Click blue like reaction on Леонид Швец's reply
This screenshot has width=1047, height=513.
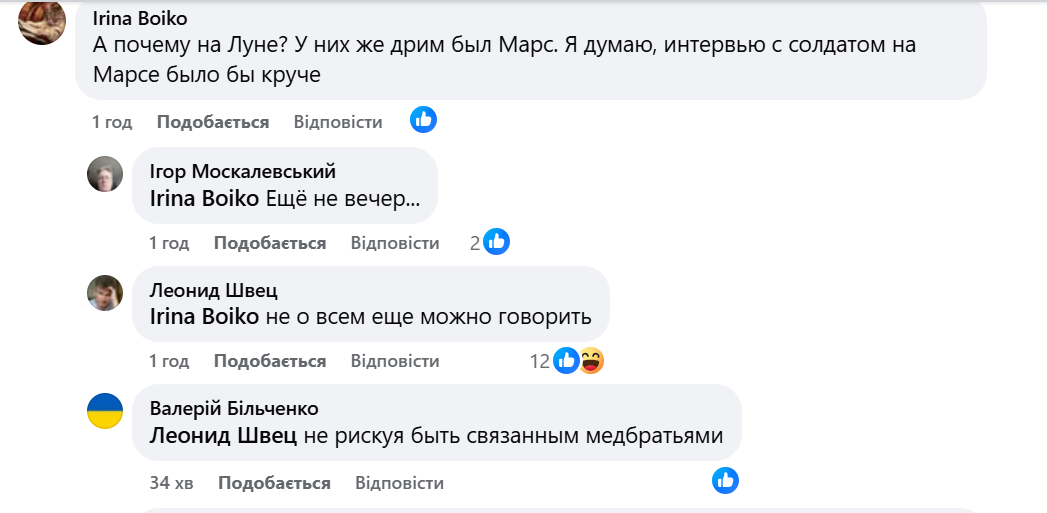[x=566, y=361]
